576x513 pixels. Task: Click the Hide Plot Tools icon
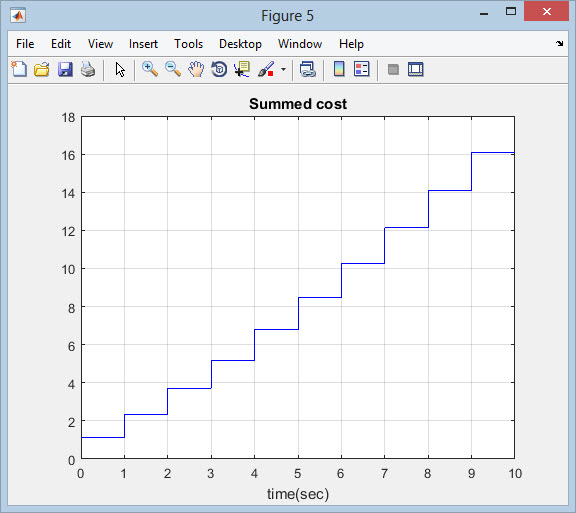[393, 69]
